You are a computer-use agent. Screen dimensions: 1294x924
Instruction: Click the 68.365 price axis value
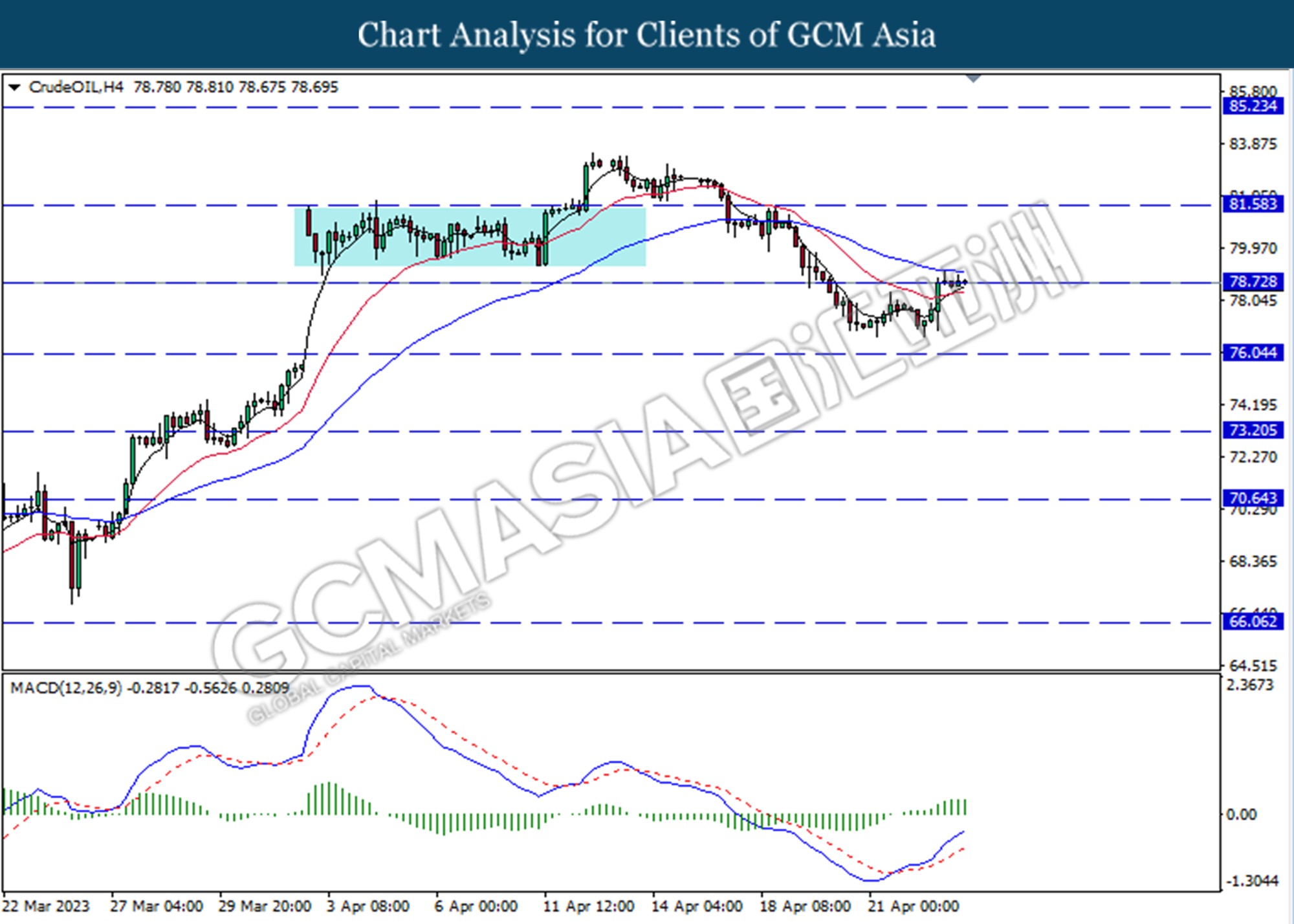[1253, 561]
